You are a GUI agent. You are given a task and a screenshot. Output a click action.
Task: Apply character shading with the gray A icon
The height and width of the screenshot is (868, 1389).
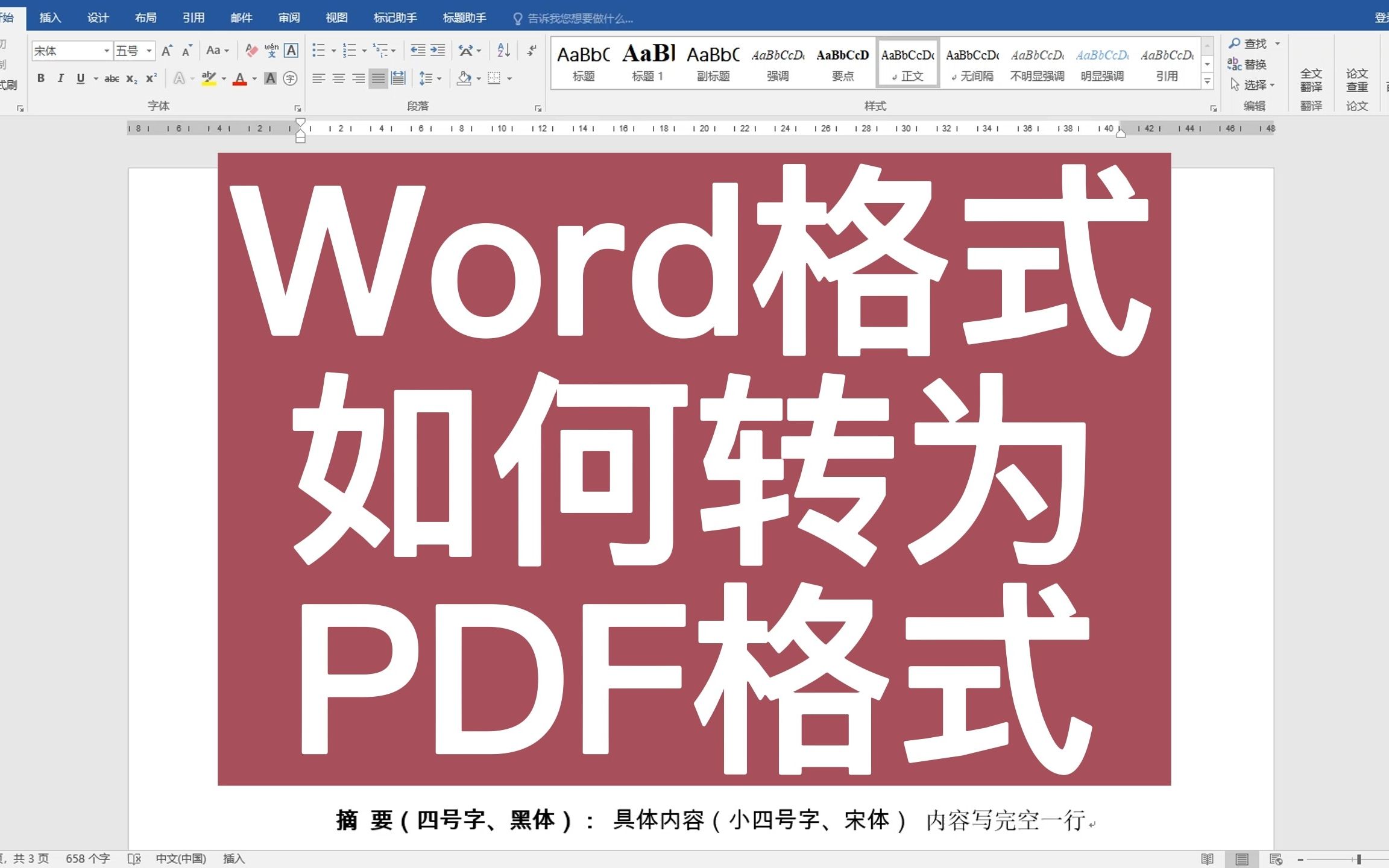(x=271, y=78)
